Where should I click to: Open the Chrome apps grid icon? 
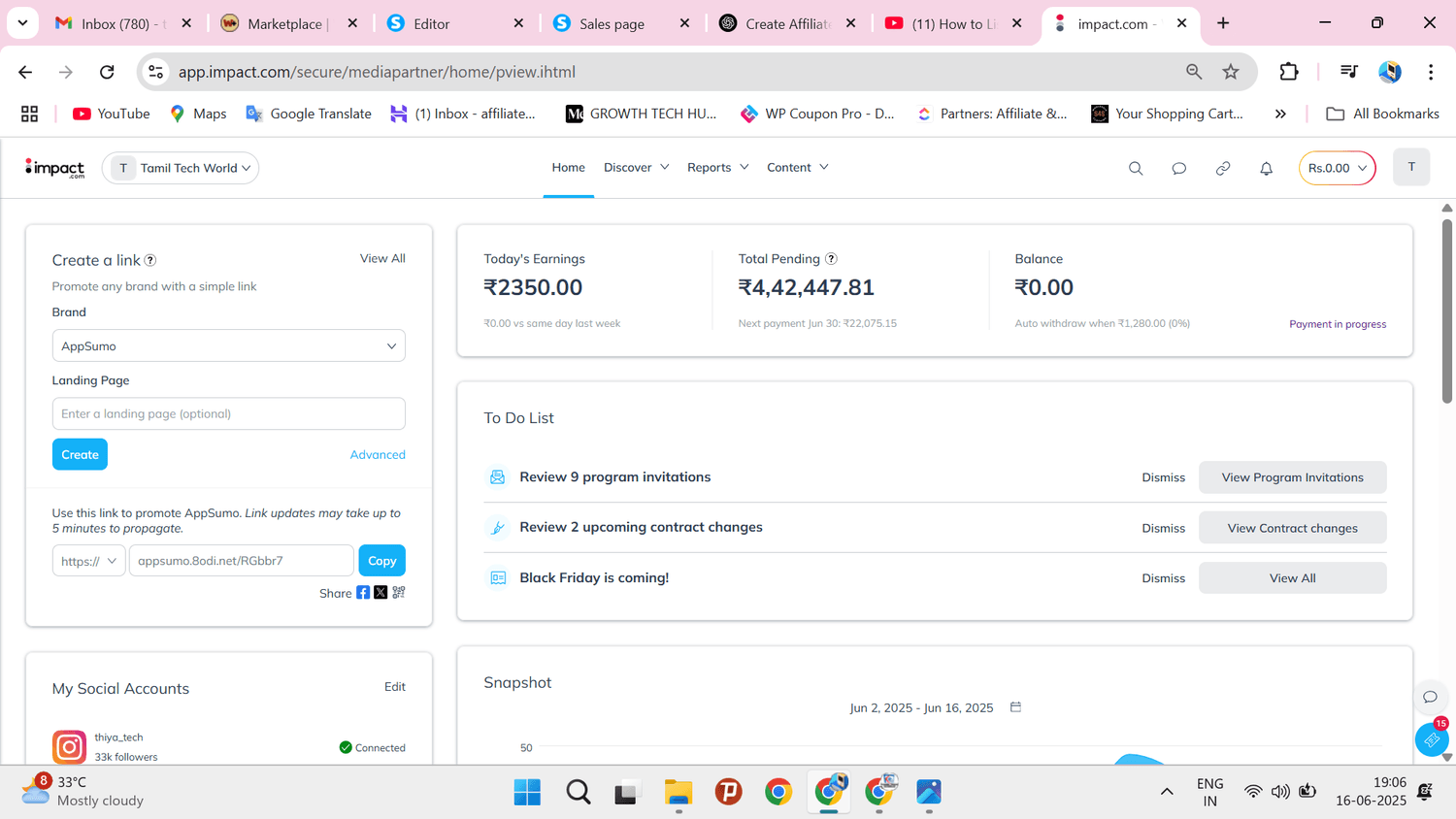point(29,114)
